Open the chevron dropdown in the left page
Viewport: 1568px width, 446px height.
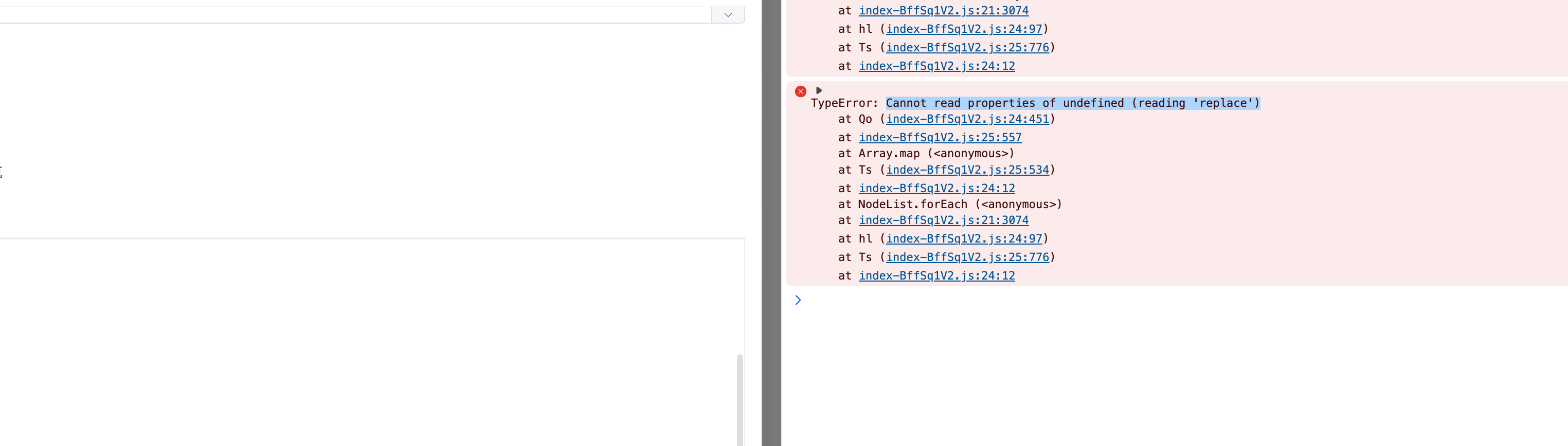pyautogui.click(x=728, y=14)
